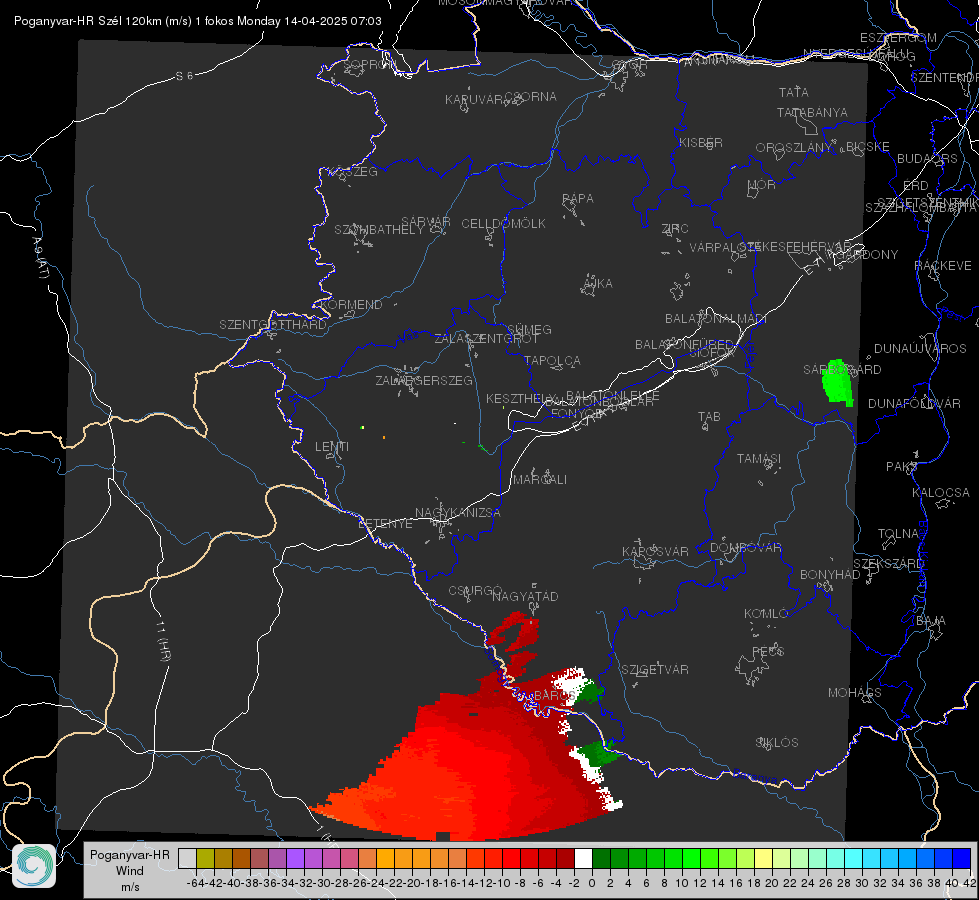979x900 pixels.
Task: Click the SZIGETVÁR label
Action: (655, 670)
